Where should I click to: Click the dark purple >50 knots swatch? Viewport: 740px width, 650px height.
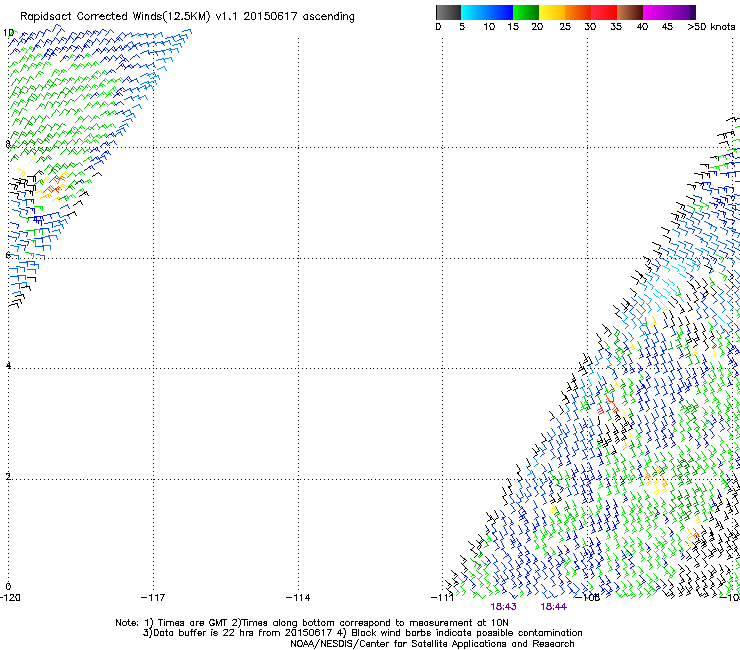693,12
